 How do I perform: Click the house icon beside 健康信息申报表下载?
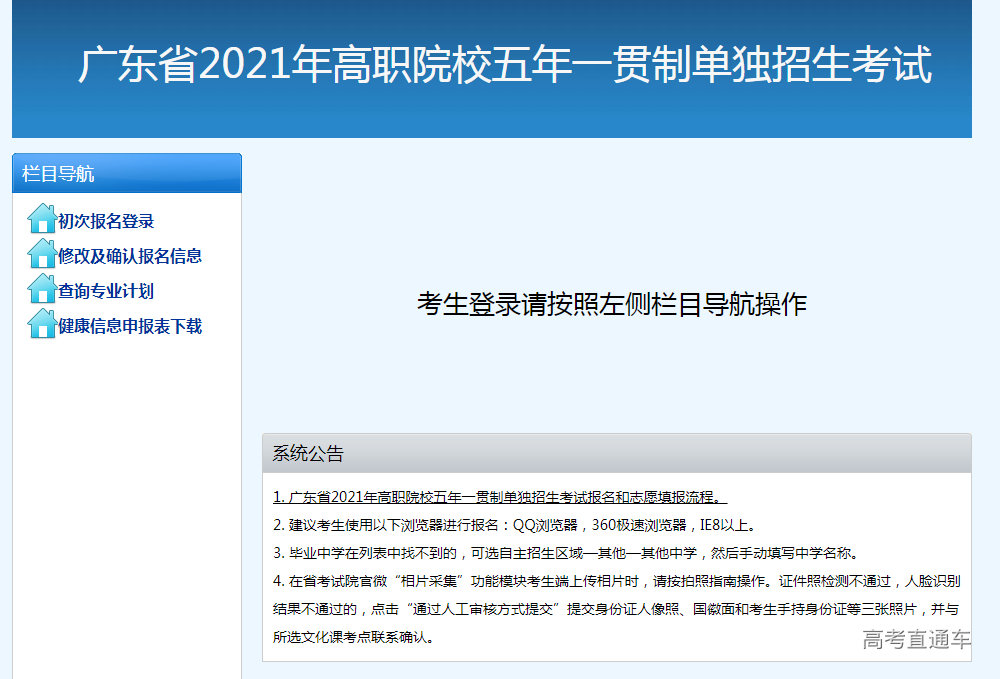(41, 324)
